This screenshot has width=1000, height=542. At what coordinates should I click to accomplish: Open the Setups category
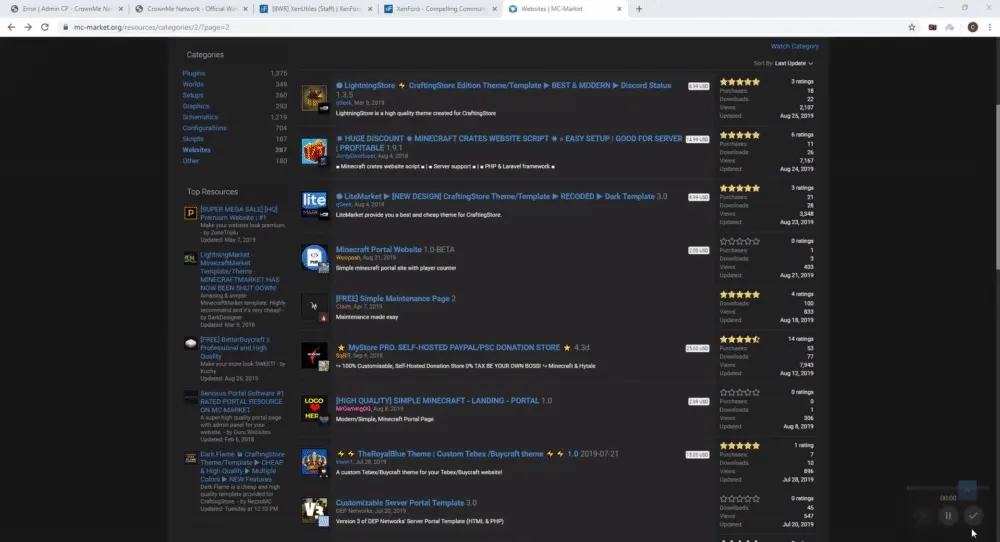tap(193, 95)
